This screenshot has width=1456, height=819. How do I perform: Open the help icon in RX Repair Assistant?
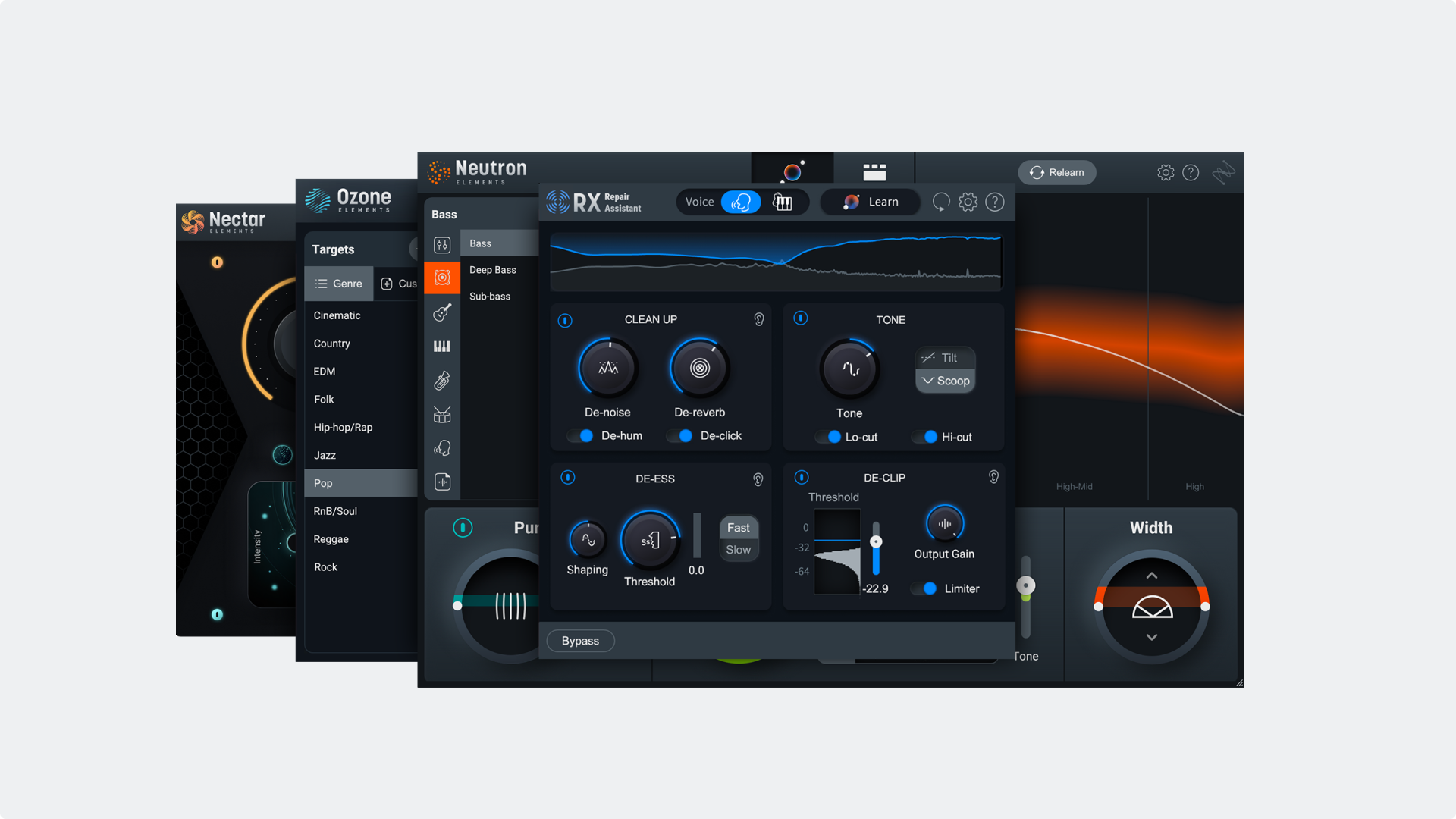(x=995, y=202)
